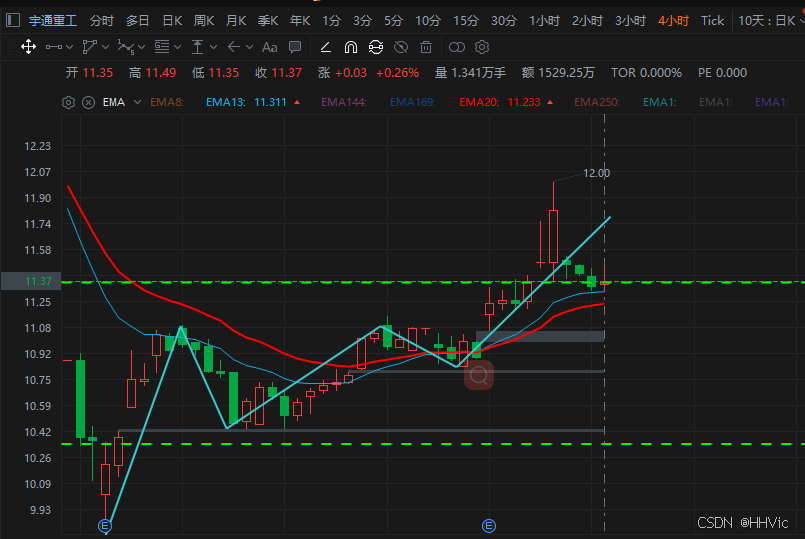Switch to 分时 chart tab
This screenshot has height=539, width=805.
(102, 21)
